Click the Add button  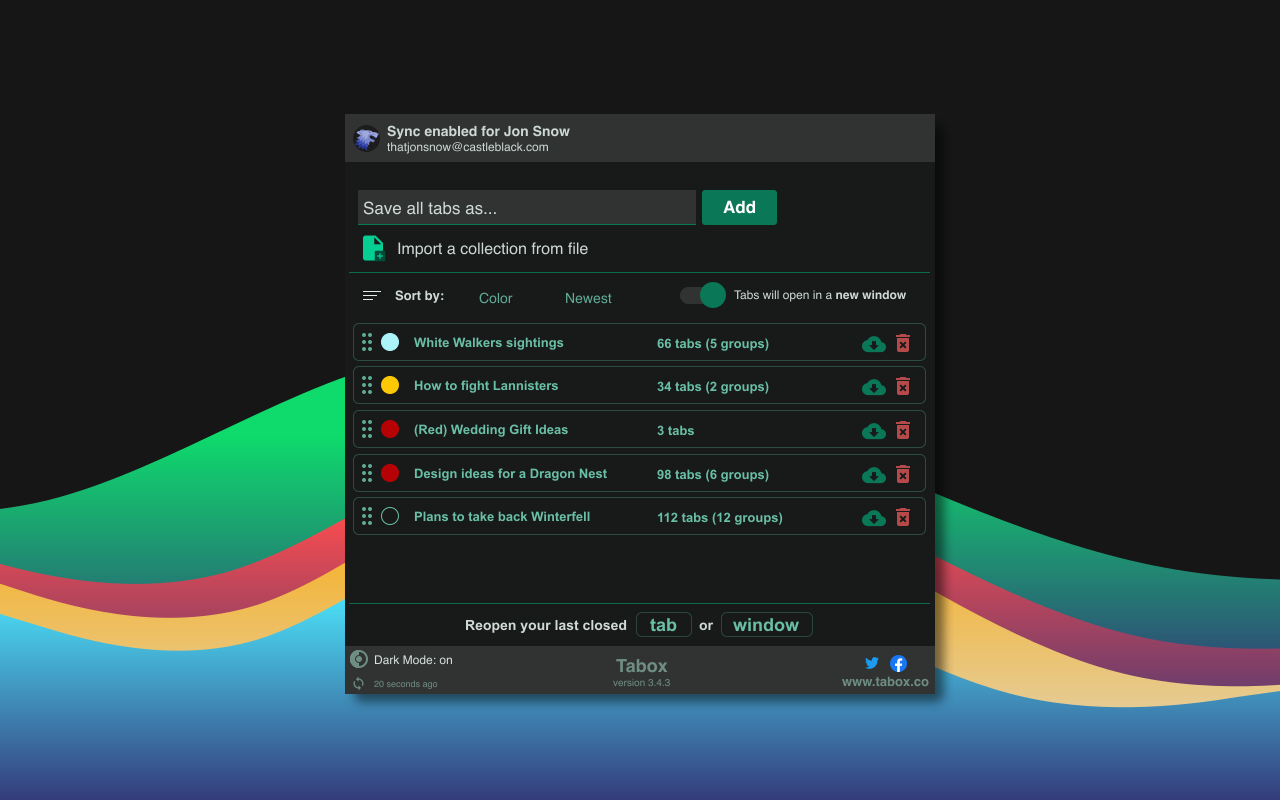tap(739, 207)
